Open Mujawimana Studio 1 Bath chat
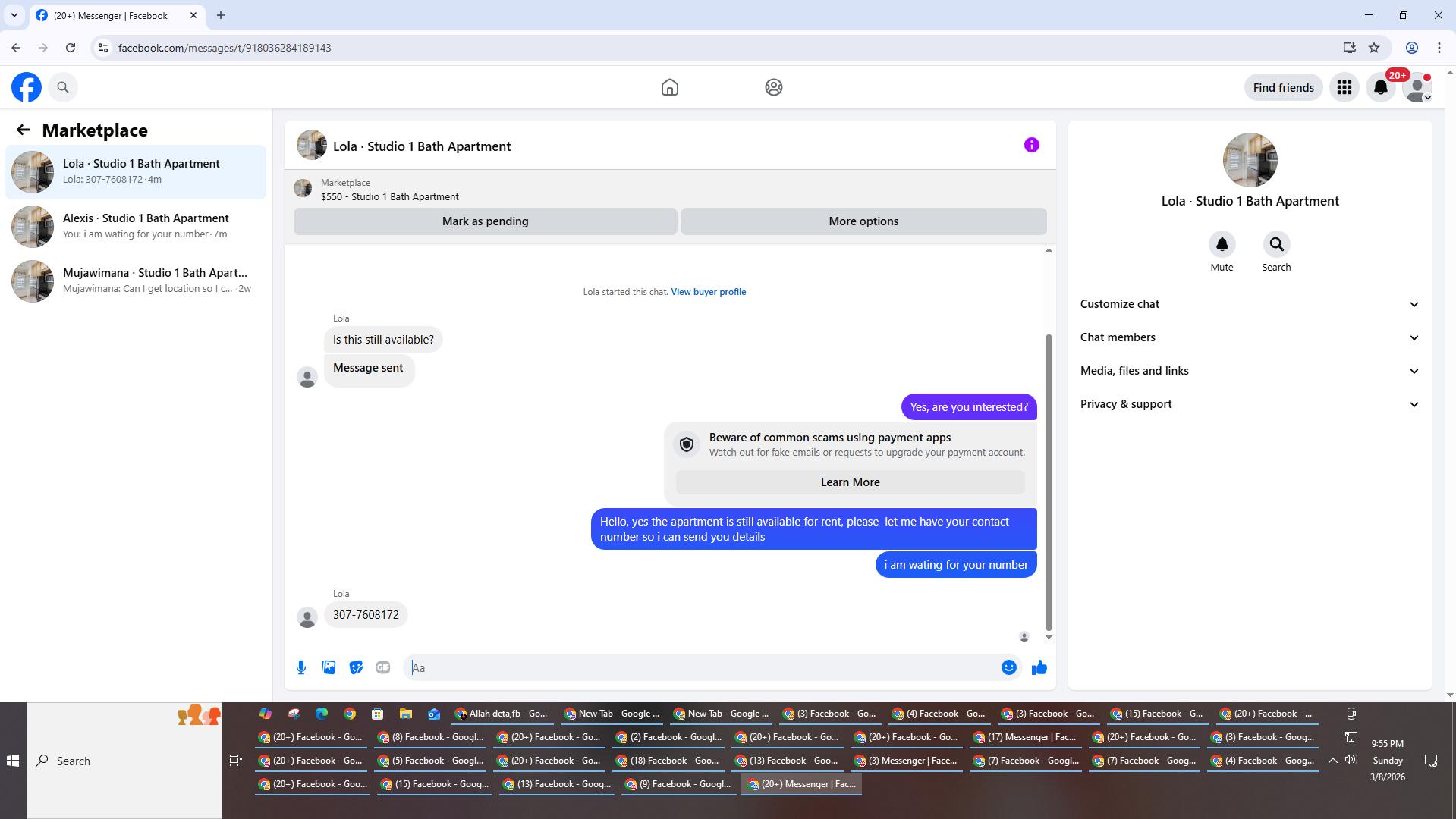1456x819 pixels. [136, 281]
